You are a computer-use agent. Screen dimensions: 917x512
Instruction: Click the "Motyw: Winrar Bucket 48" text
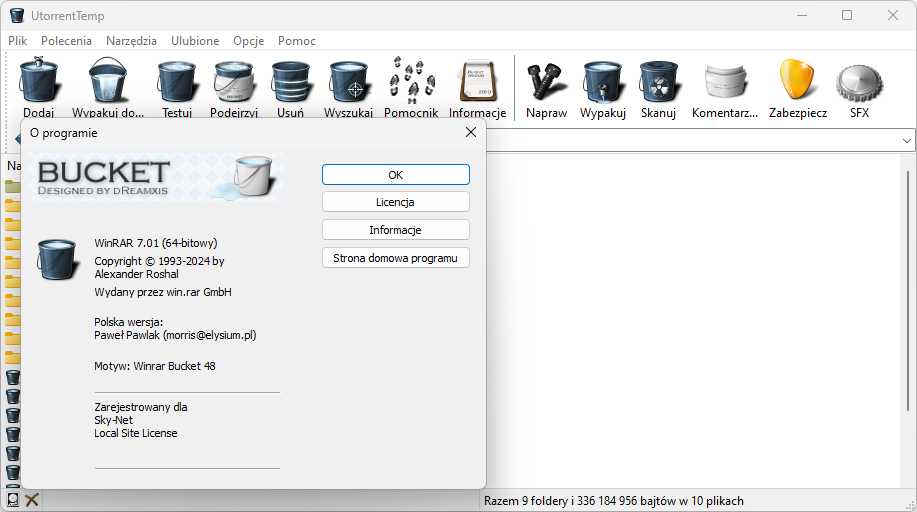coord(154,366)
